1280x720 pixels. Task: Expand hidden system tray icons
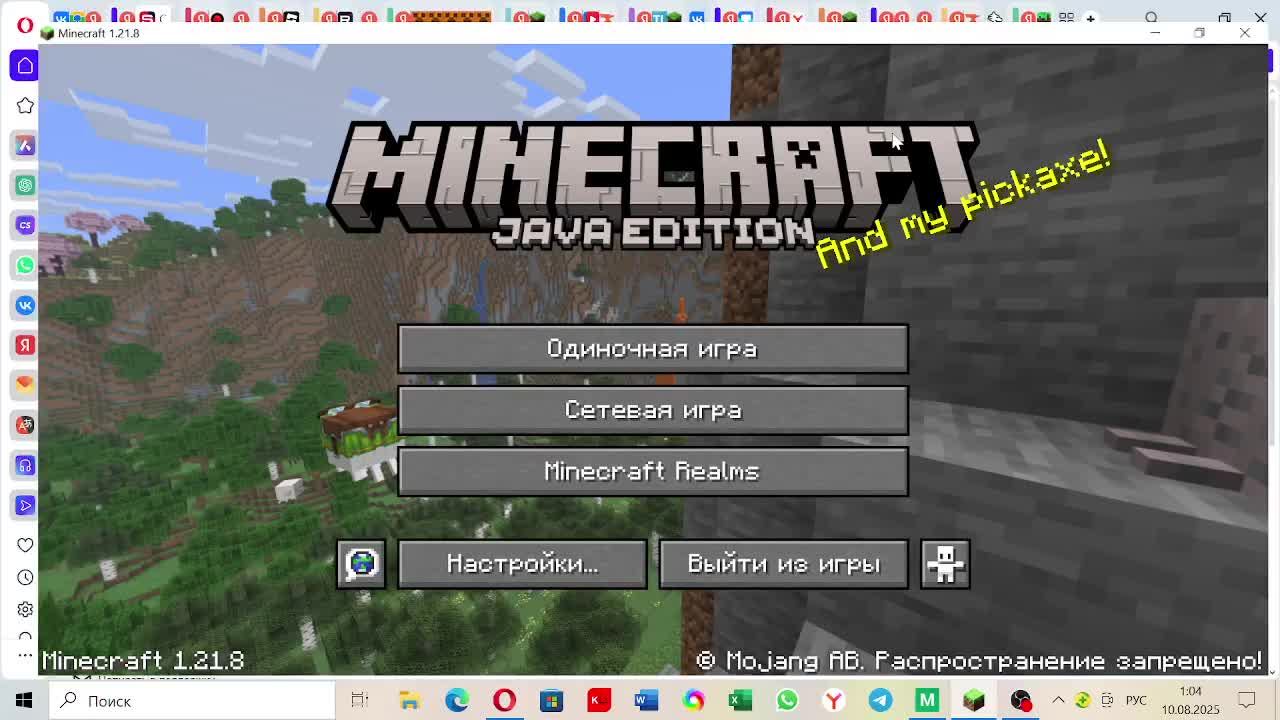pos(1058,701)
